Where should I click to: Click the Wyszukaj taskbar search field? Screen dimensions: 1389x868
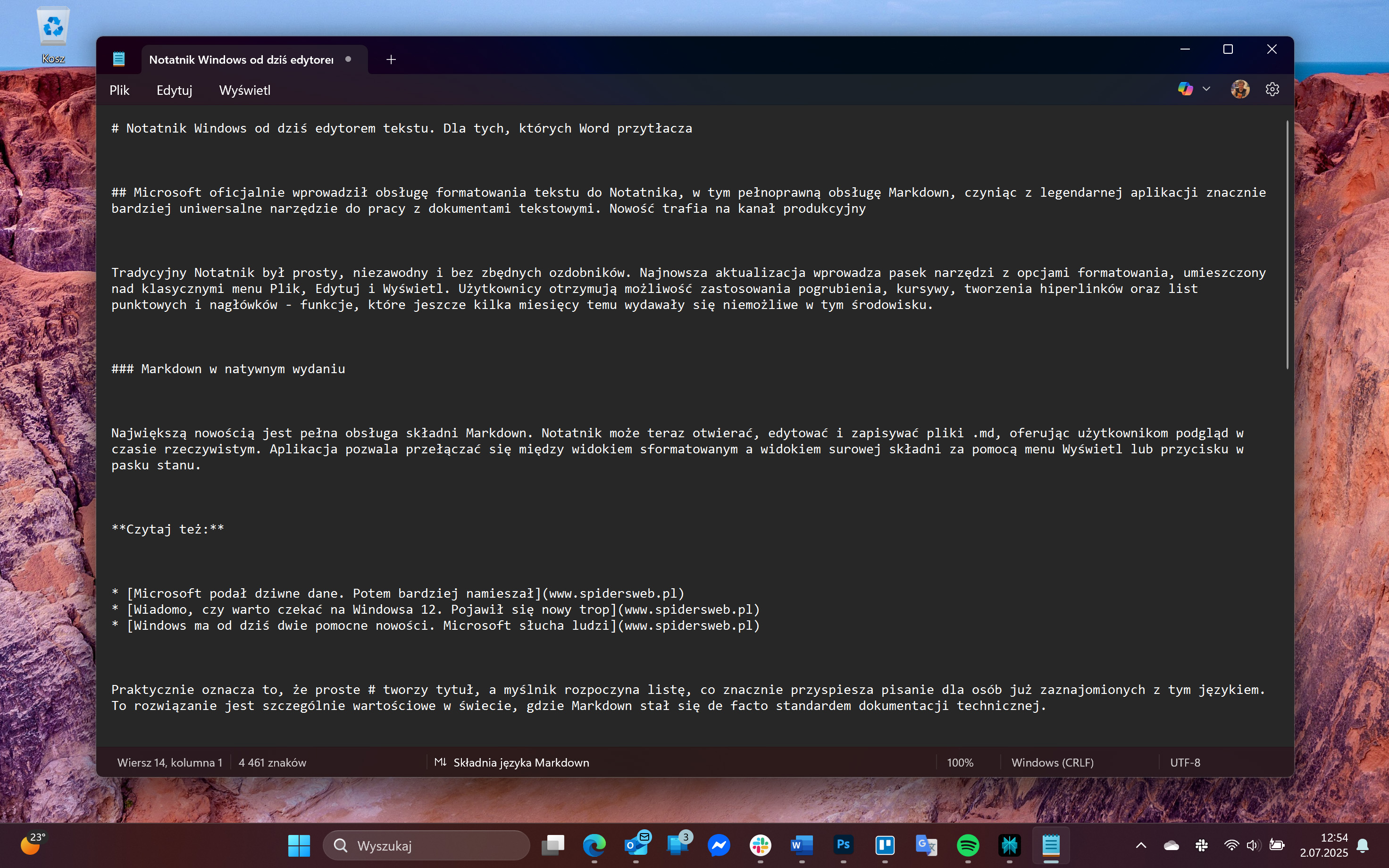[x=427, y=846]
